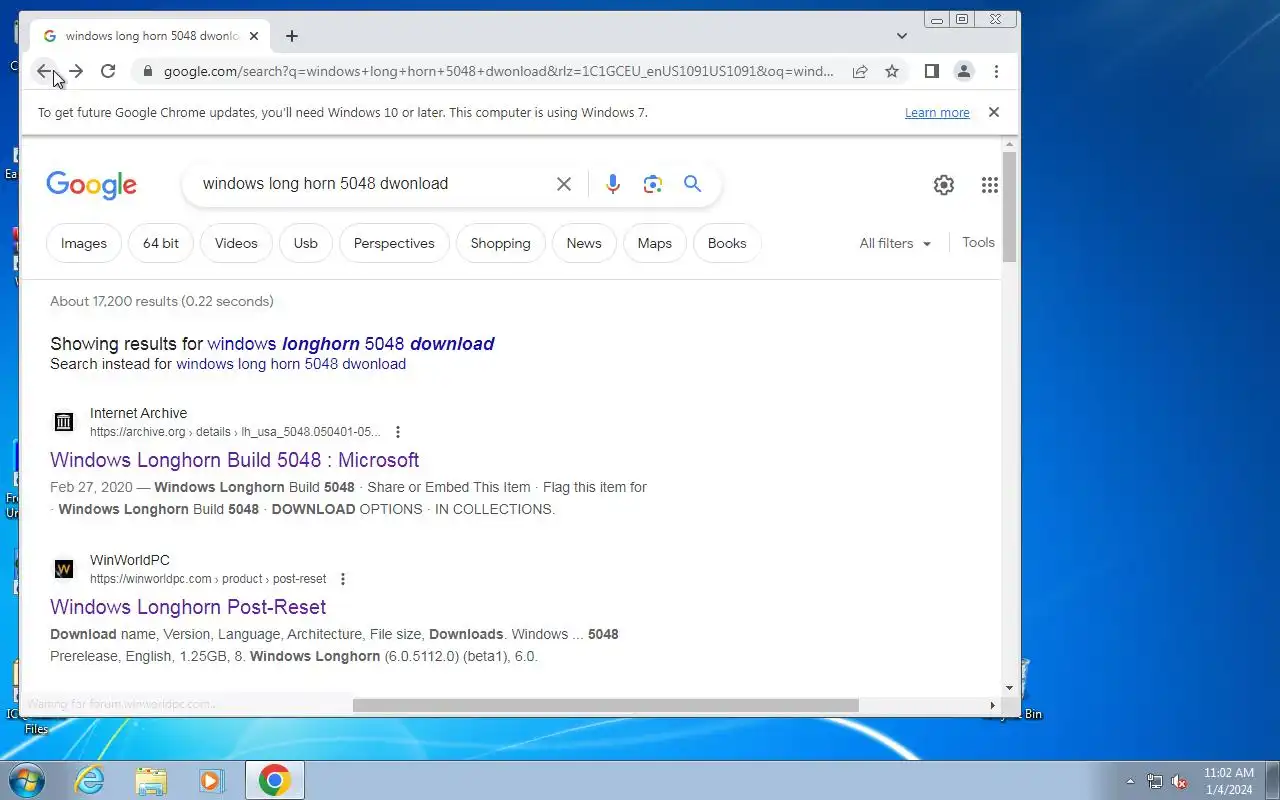Start voice search with the microphone

(613, 184)
